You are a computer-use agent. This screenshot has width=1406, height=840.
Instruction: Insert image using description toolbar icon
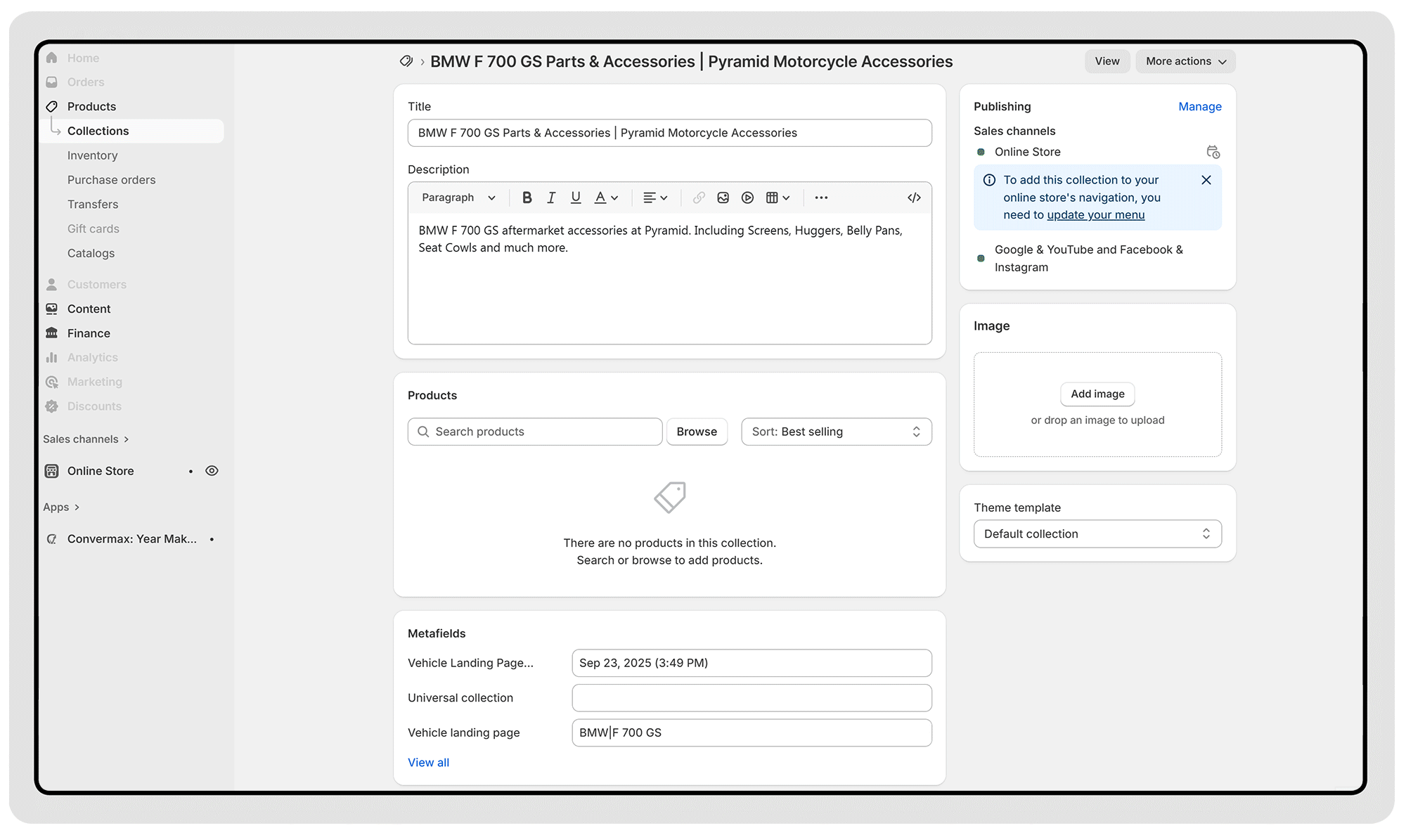[723, 198]
